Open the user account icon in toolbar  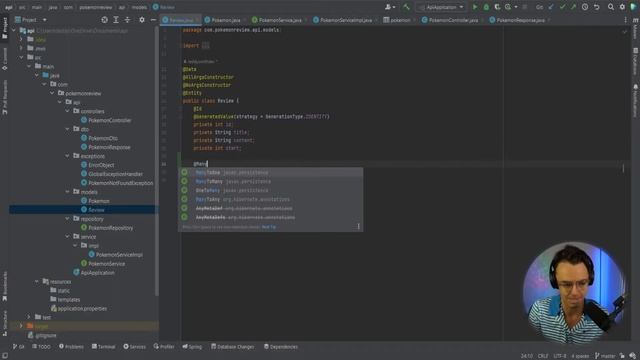pos(390,7)
